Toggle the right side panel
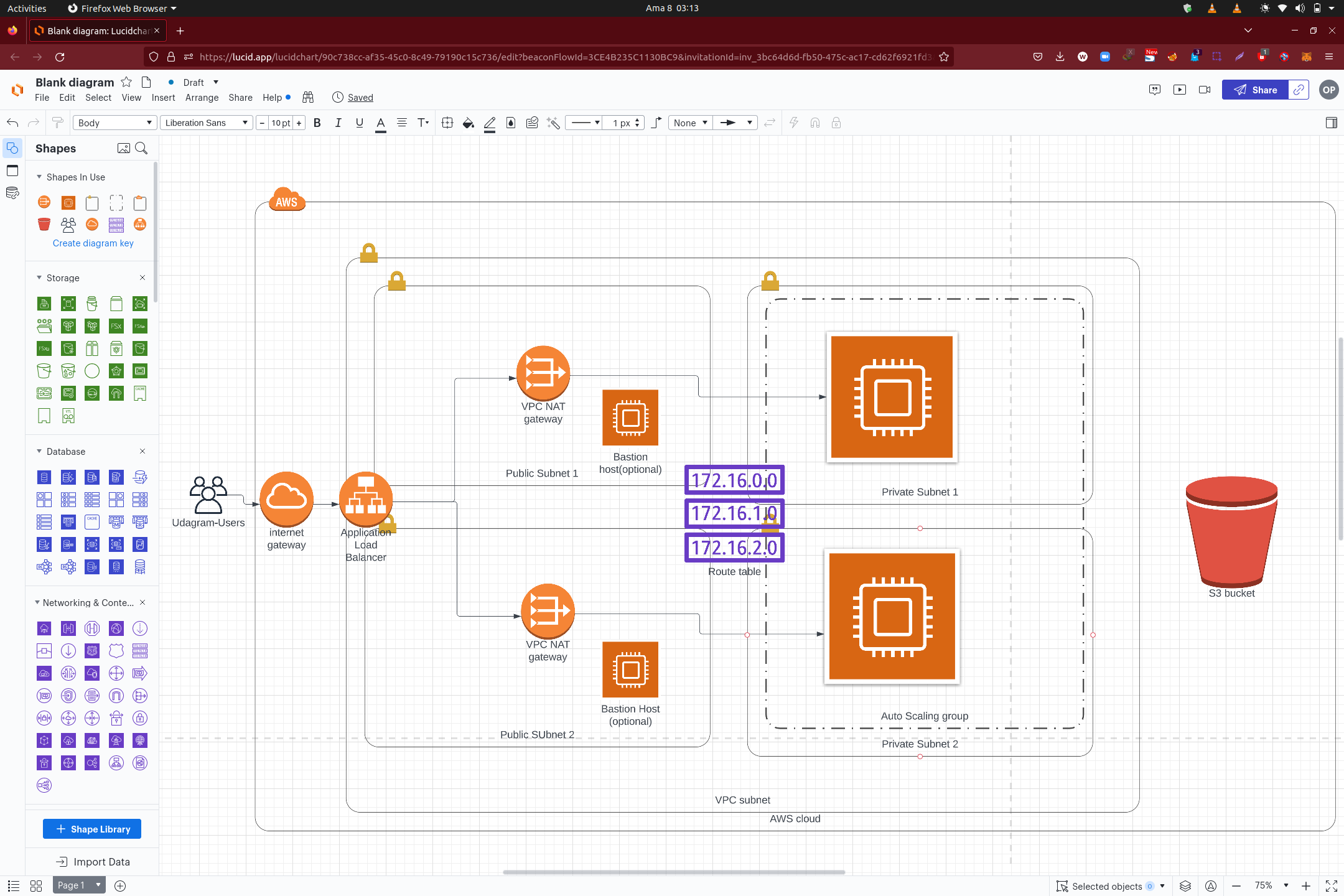The image size is (1344, 896). (x=1332, y=123)
